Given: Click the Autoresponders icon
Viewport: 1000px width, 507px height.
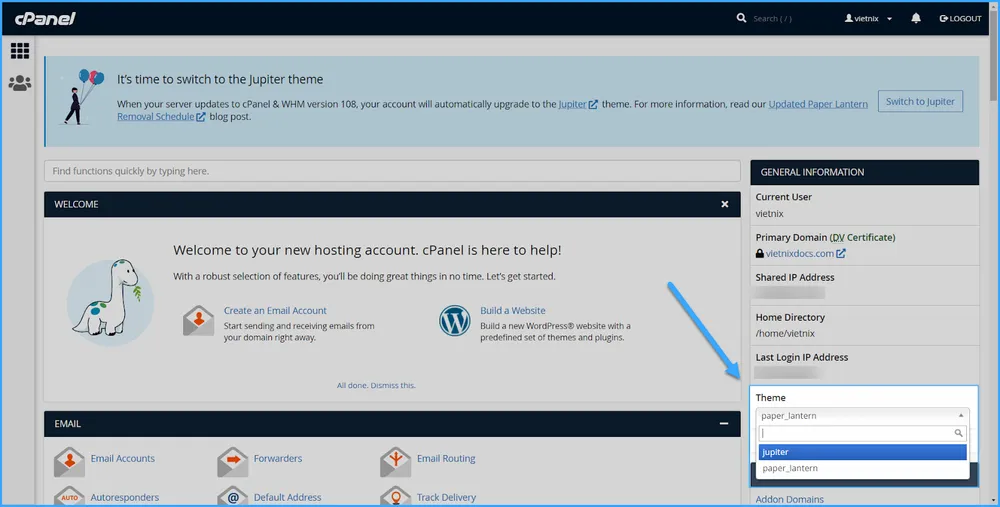Looking at the screenshot, I should coord(69,497).
